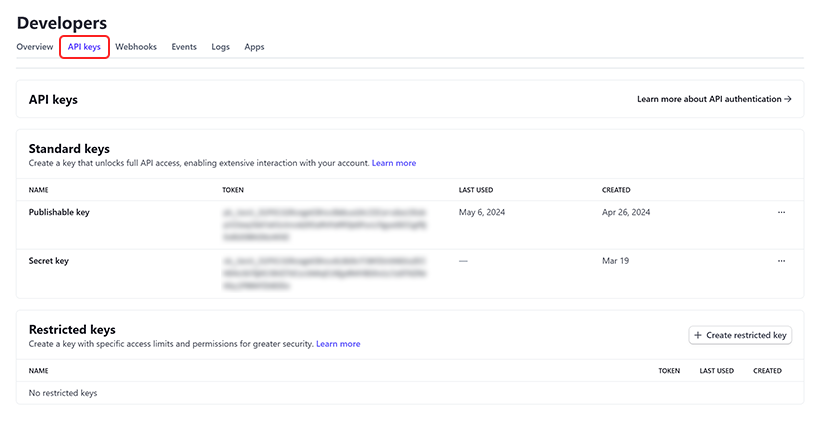
Task: Click Learn more link under Standard keys
Action: (x=394, y=163)
